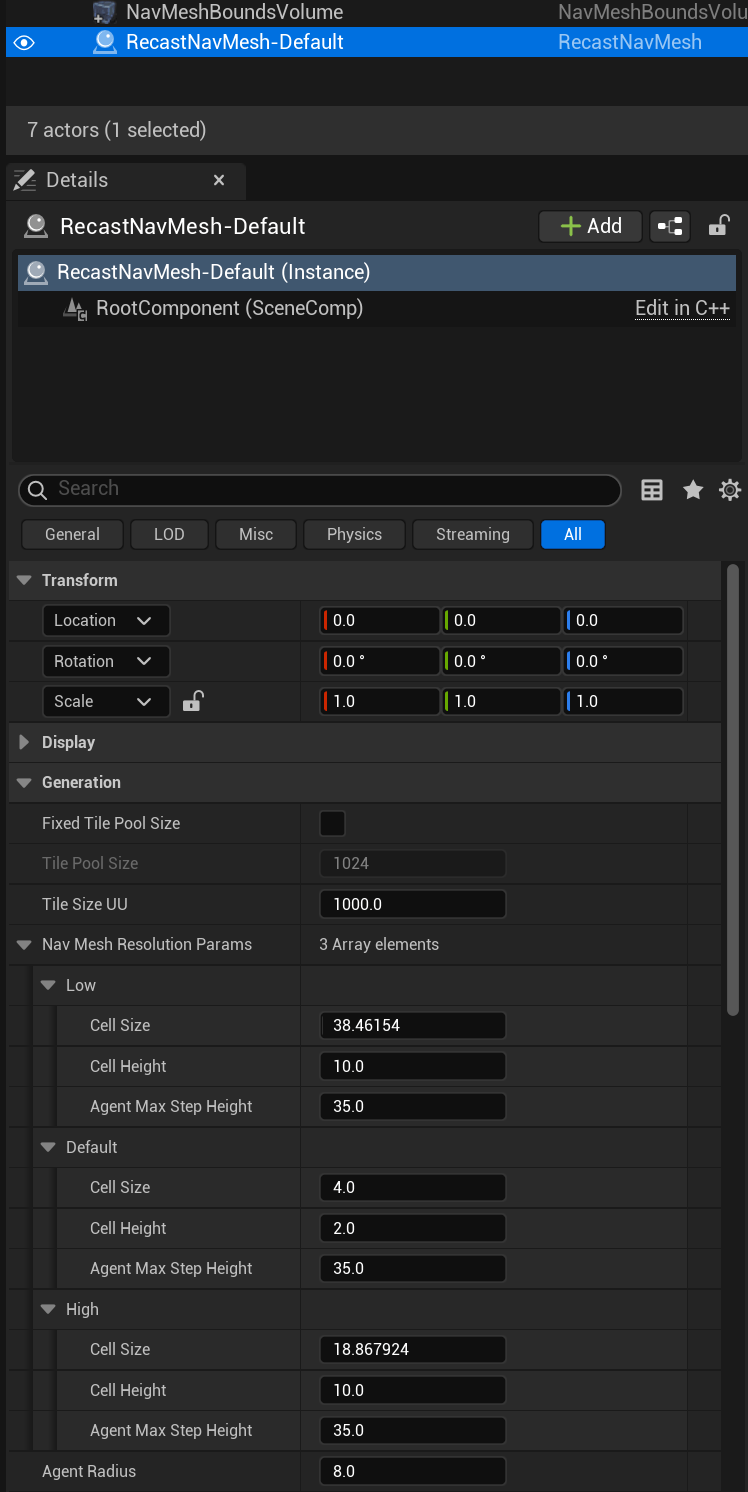This screenshot has width=748, height=1492.
Task: Click the lock icon in Details header
Action: coord(718,226)
